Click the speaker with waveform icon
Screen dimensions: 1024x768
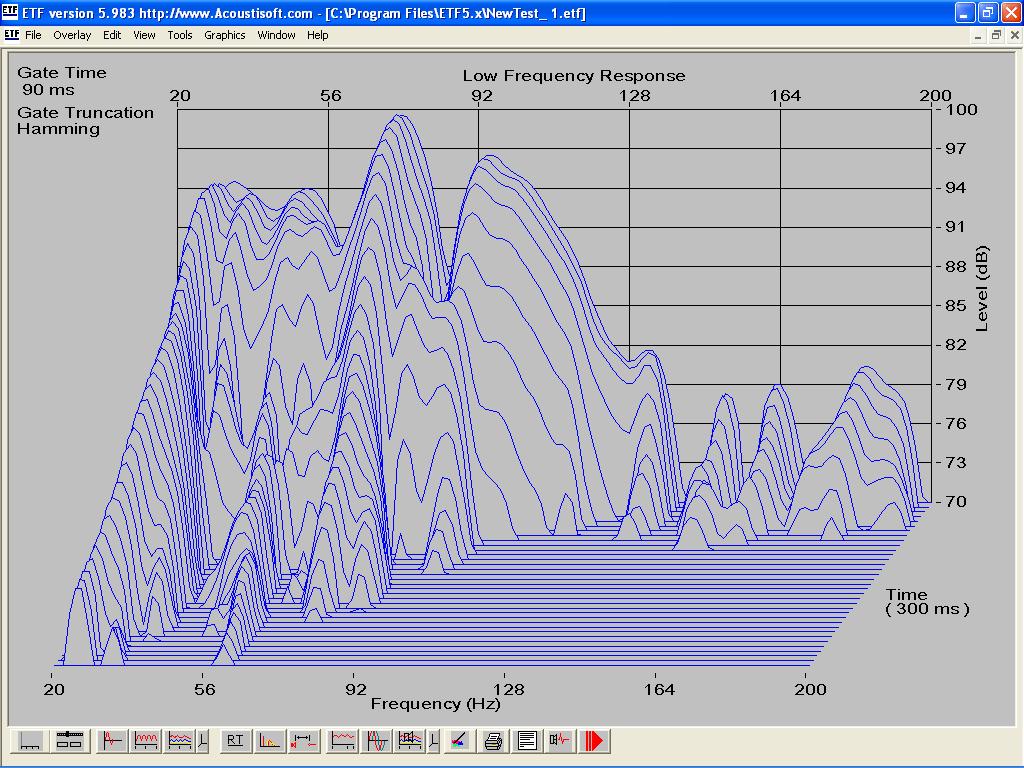[560, 741]
